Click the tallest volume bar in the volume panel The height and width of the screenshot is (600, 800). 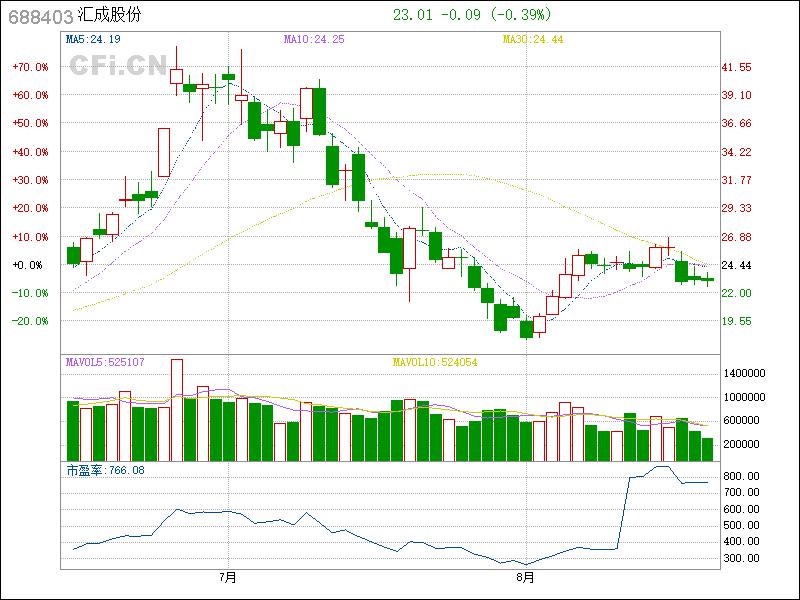177,410
